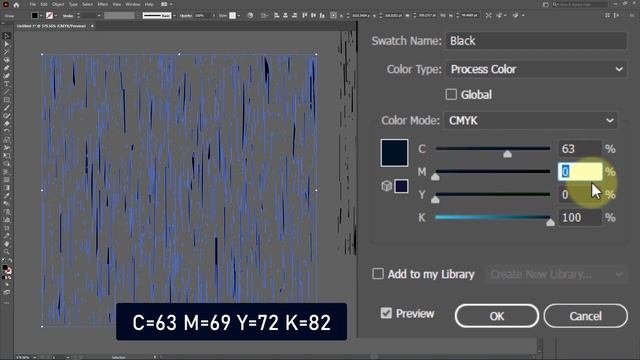The image size is (640, 360).
Task: Open the stroke color dropdown arrow
Action: coord(56,16)
